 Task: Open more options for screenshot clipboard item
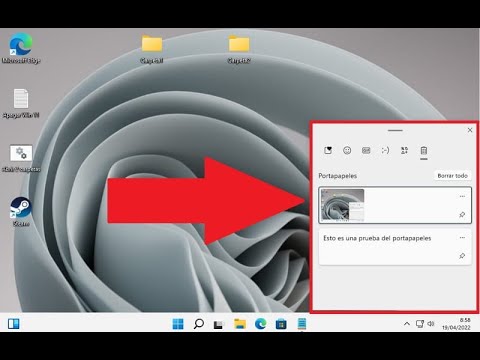462,196
